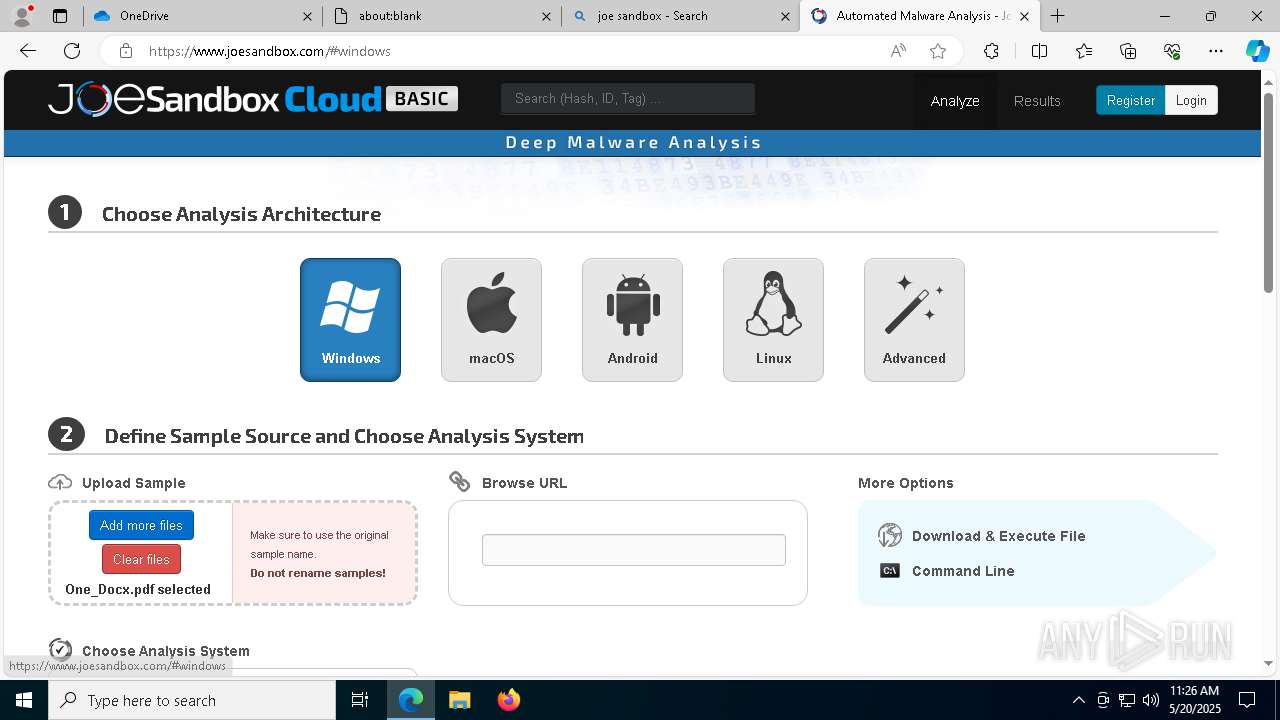Click the browser address bar URL

point(270,51)
